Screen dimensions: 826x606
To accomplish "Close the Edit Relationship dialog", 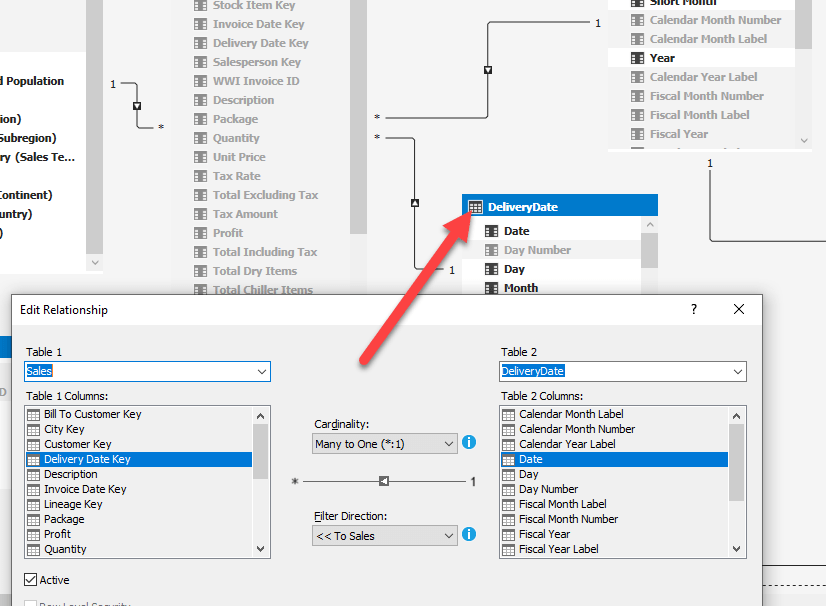I will point(739,309).
